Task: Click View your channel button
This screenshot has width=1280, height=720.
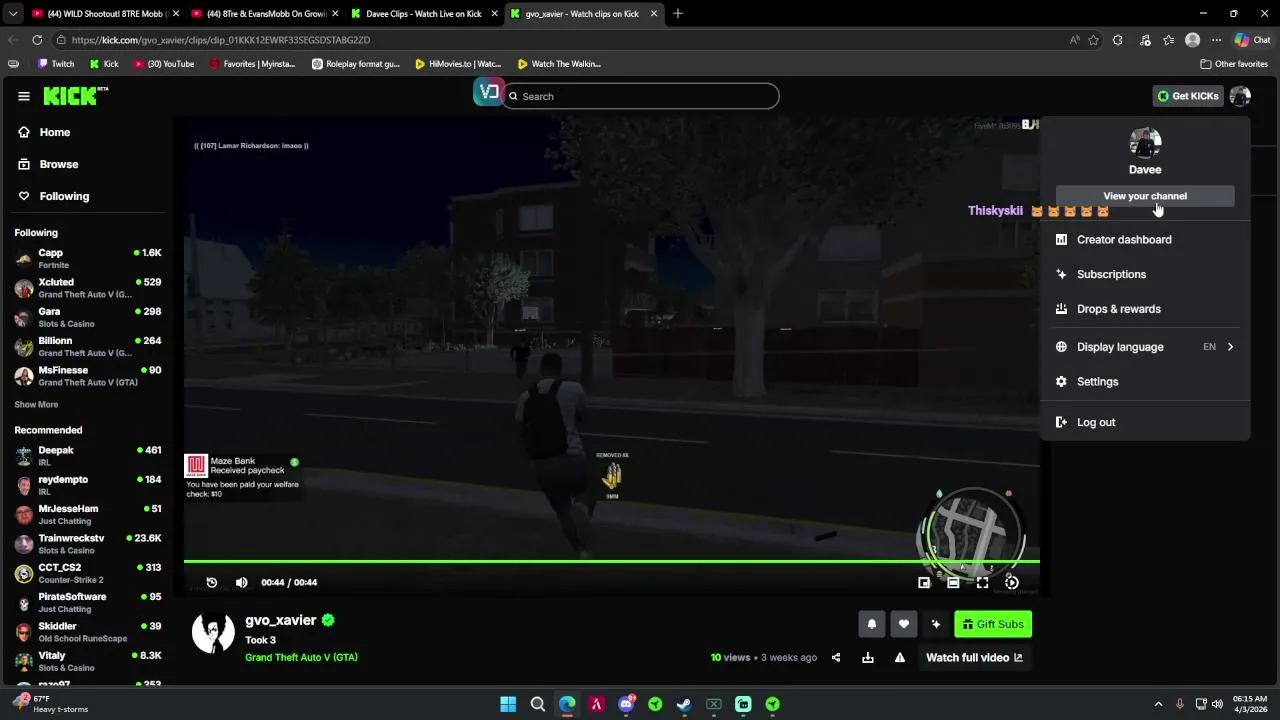Action: (x=1145, y=196)
